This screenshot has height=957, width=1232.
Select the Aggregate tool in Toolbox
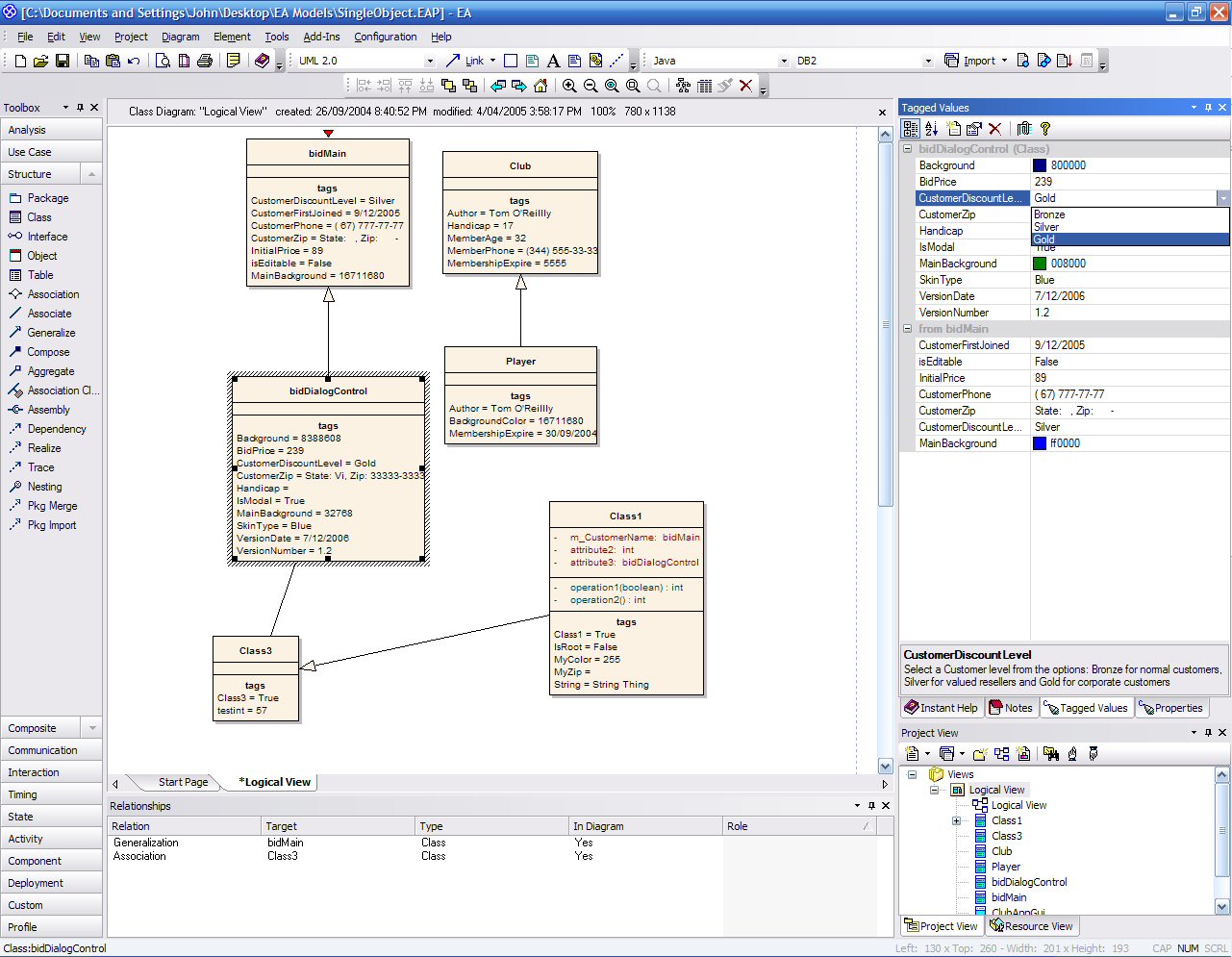pyautogui.click(x=50, y=371)
